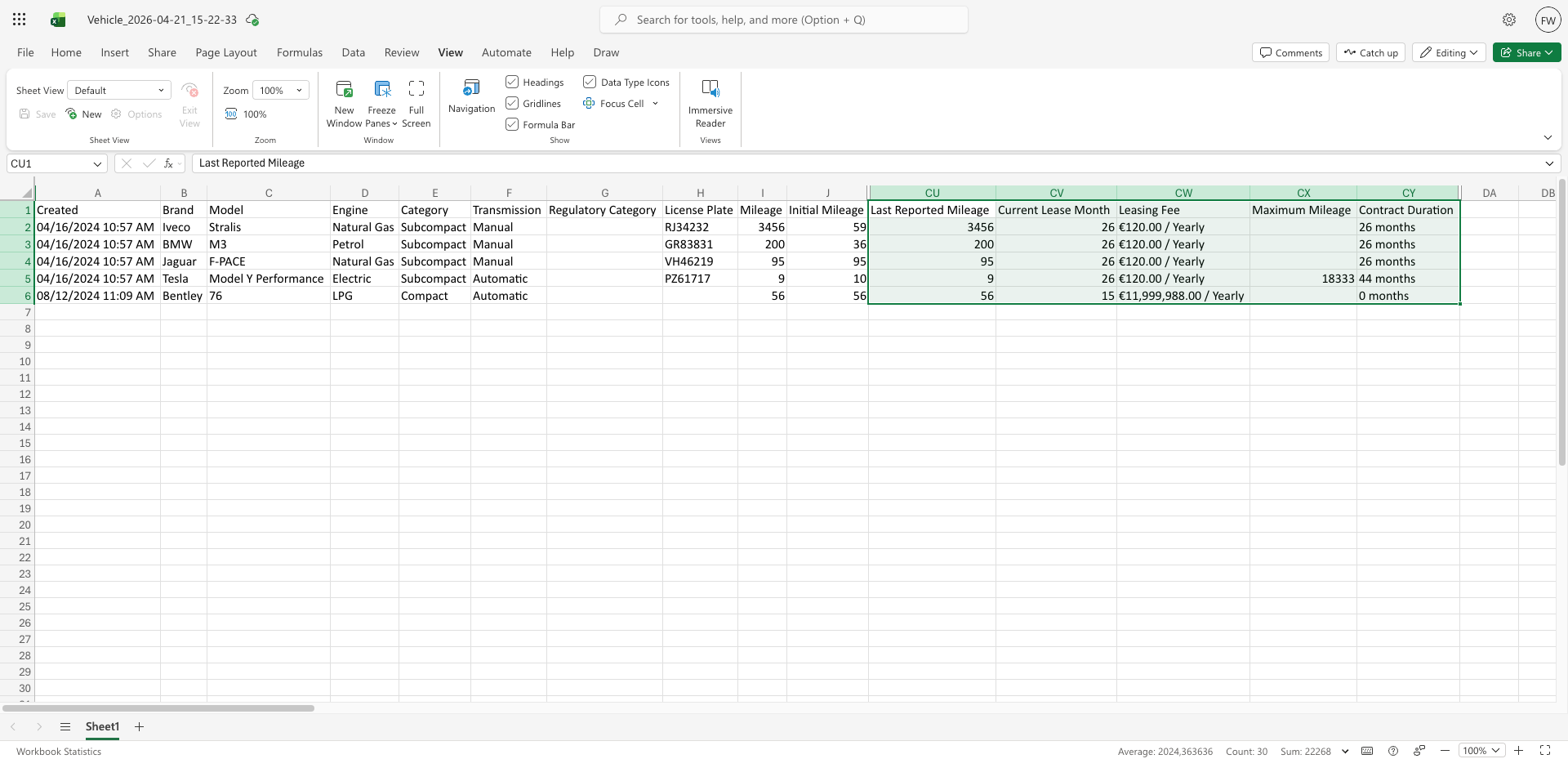Open status bar 100% zoom dropdown

pos(1482,751)
